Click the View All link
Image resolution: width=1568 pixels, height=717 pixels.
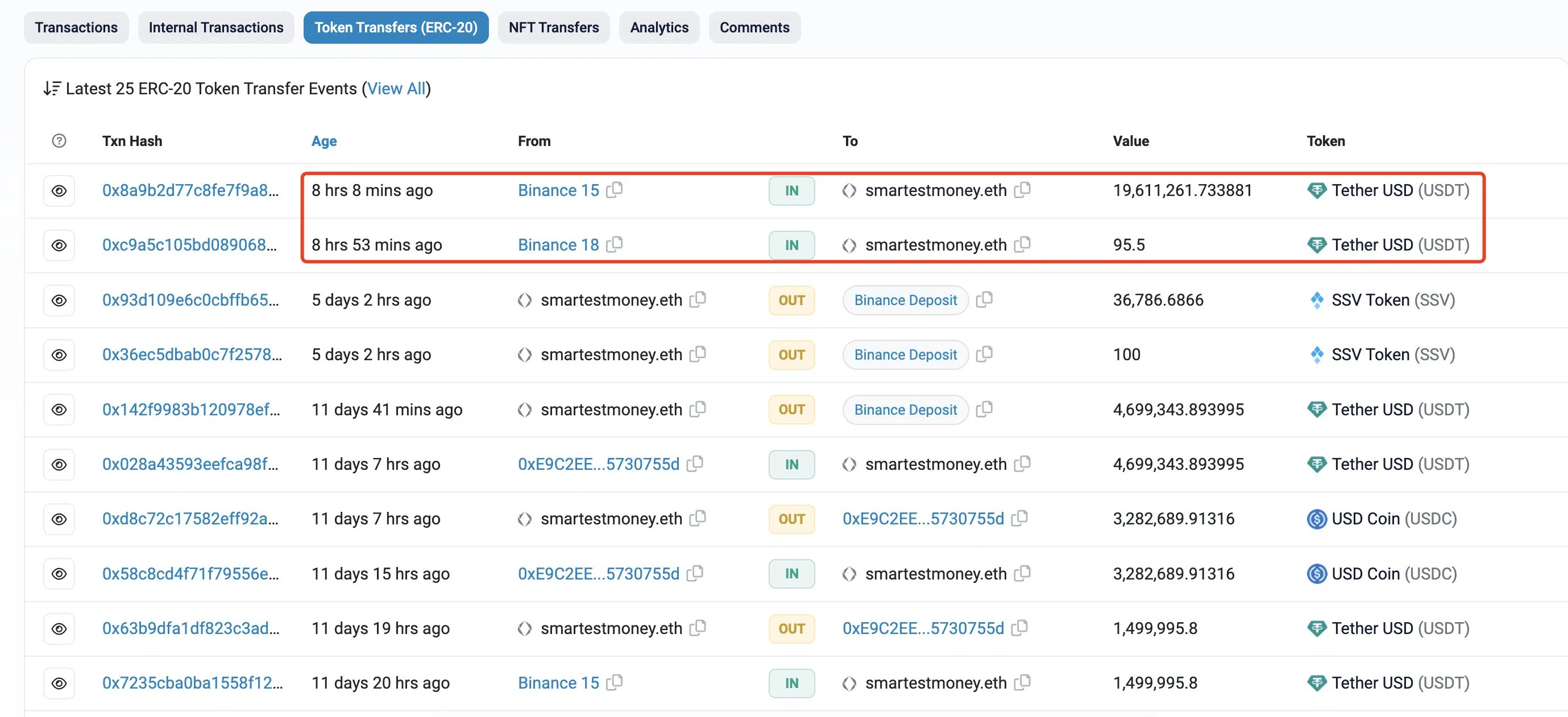tap(396, 89)
